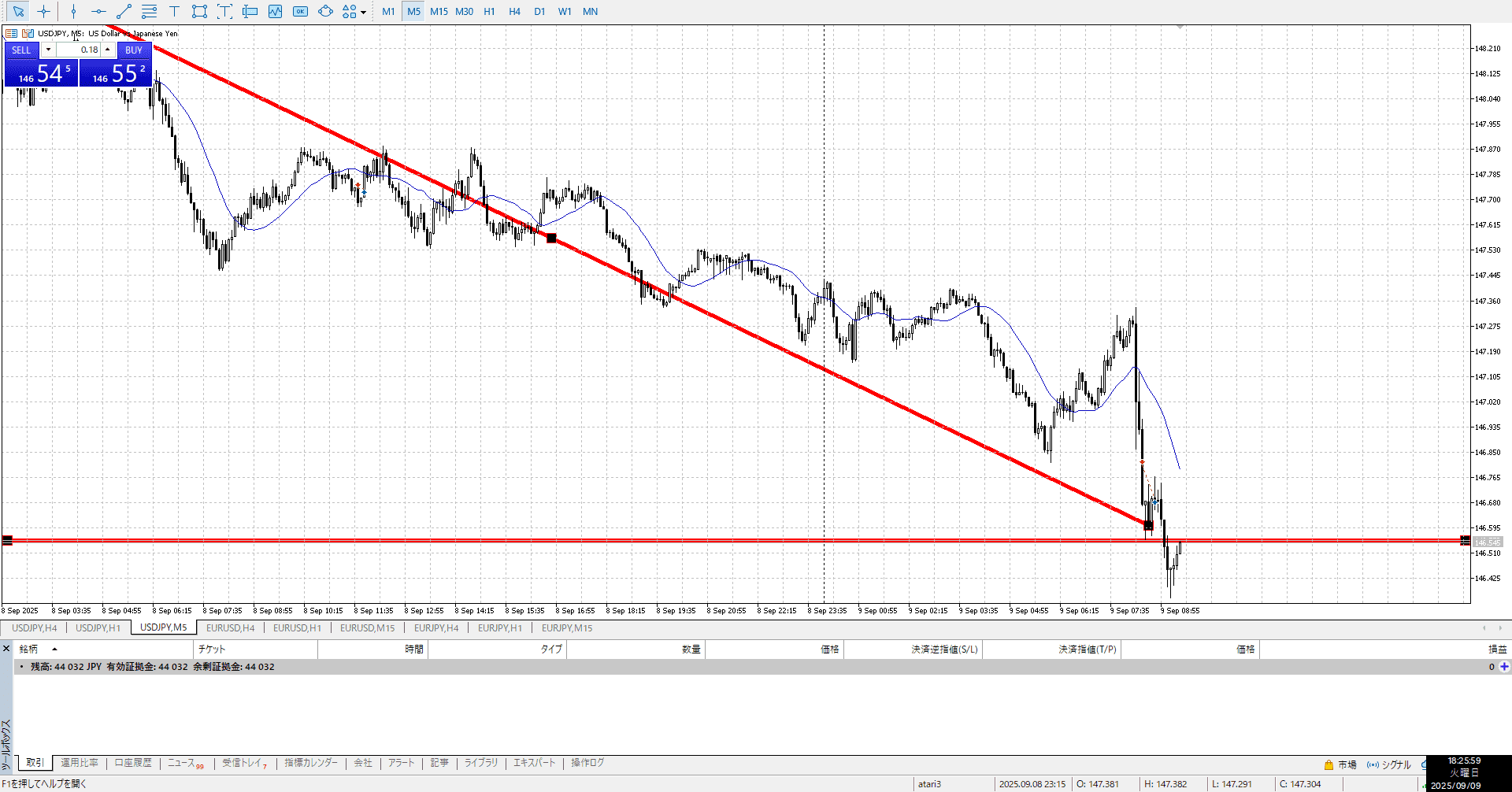Switch chart timeframe to M15
1512x792 pixels.
point(439,12)
